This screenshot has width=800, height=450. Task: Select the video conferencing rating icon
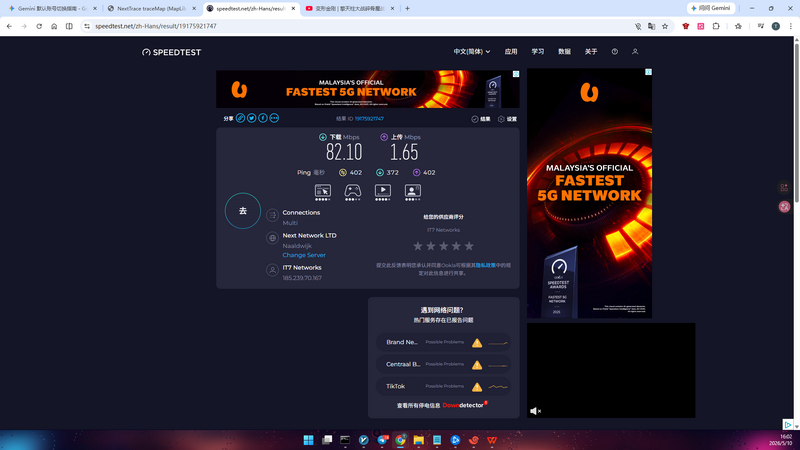pyautogui.click(x=413, y=192)
